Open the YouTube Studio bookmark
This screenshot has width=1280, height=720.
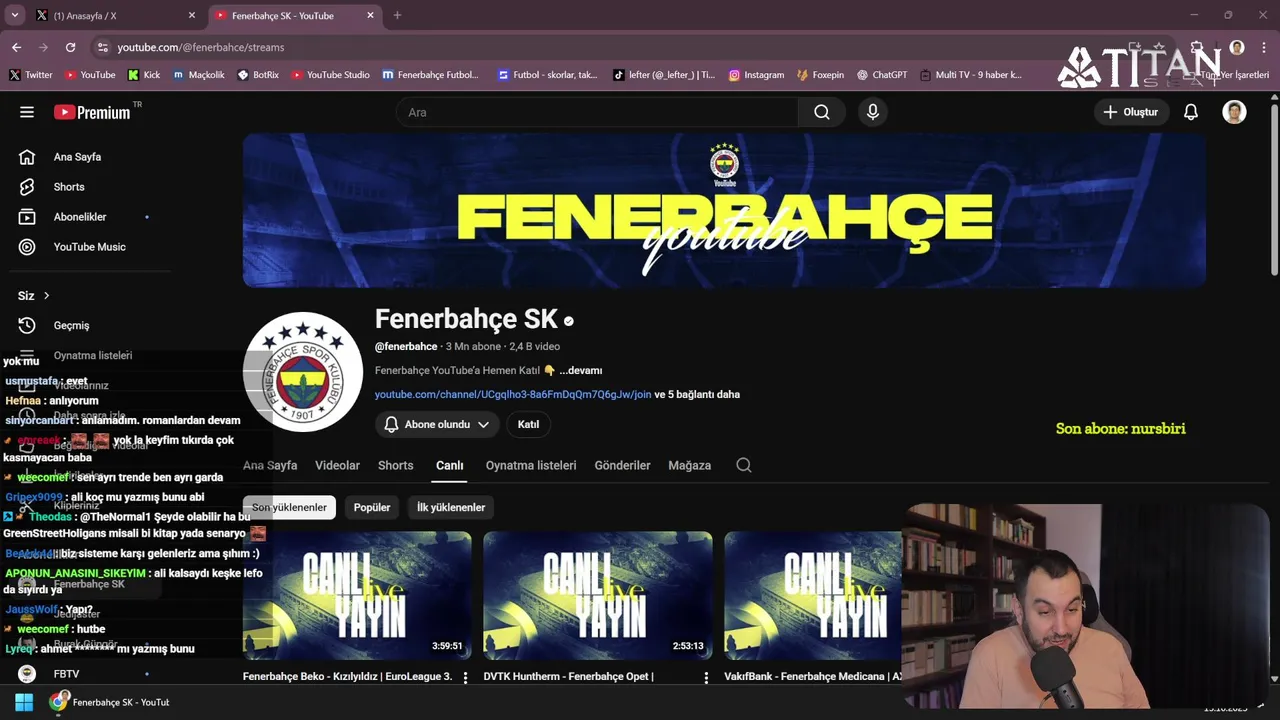(x=330, y=75)
